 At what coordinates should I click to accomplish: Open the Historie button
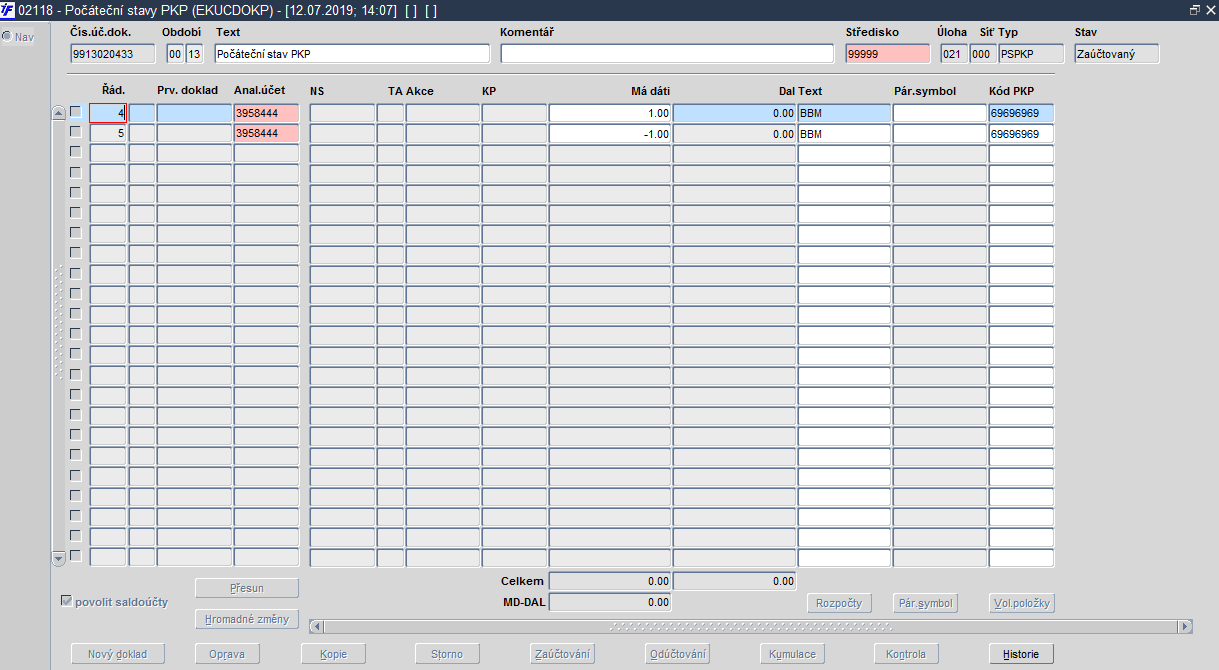tap(1022, 654)
